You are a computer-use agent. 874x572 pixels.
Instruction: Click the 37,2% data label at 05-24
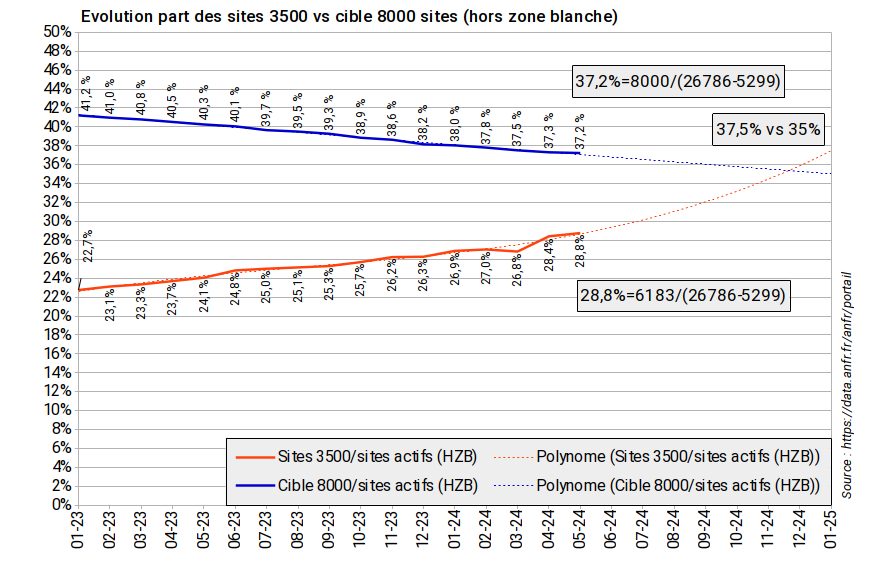point(579,131)
